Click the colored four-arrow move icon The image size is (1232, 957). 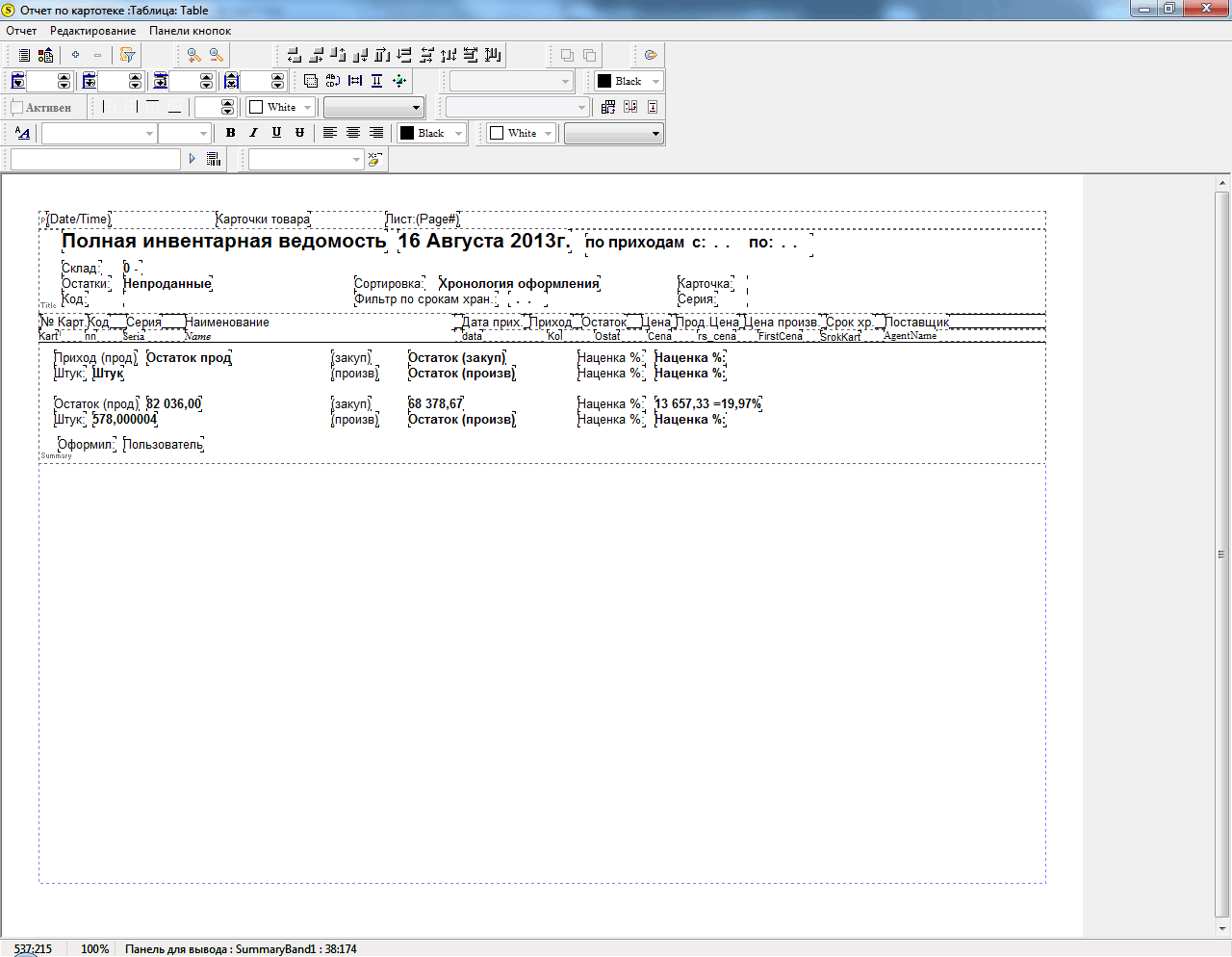[x=399, y=81]
